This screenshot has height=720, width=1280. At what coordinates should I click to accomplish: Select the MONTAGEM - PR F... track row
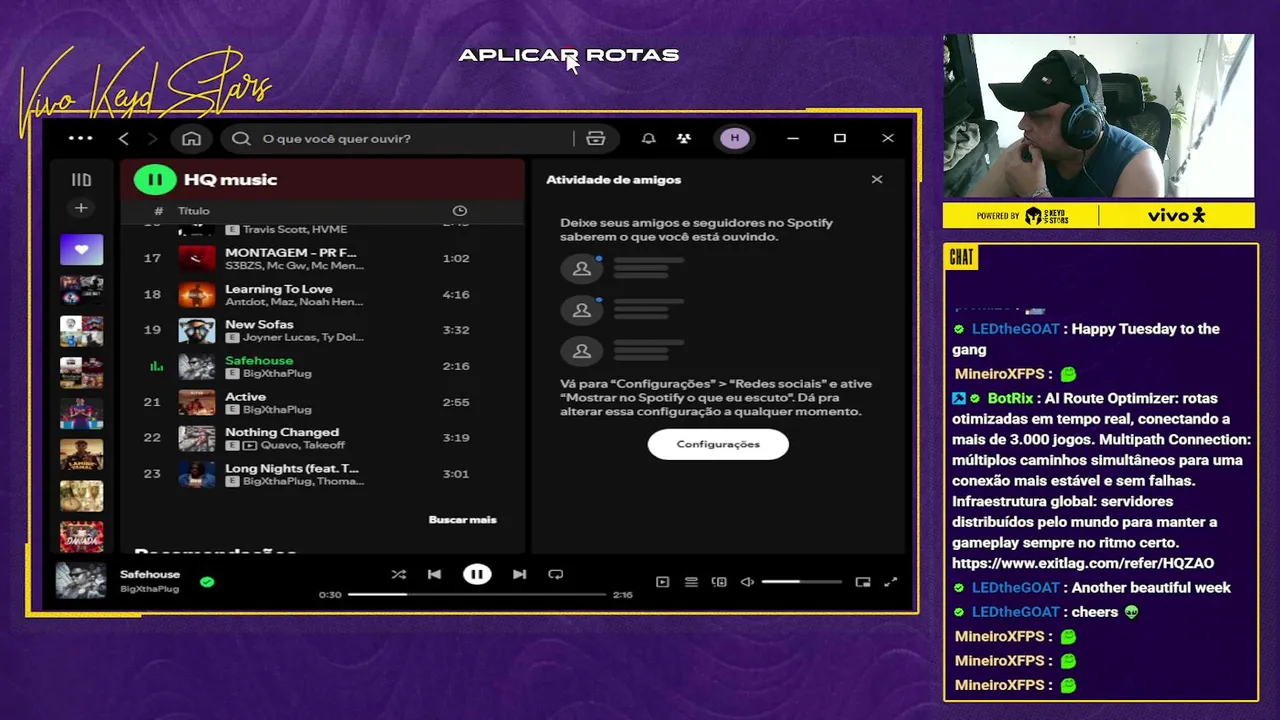point(322,258)
